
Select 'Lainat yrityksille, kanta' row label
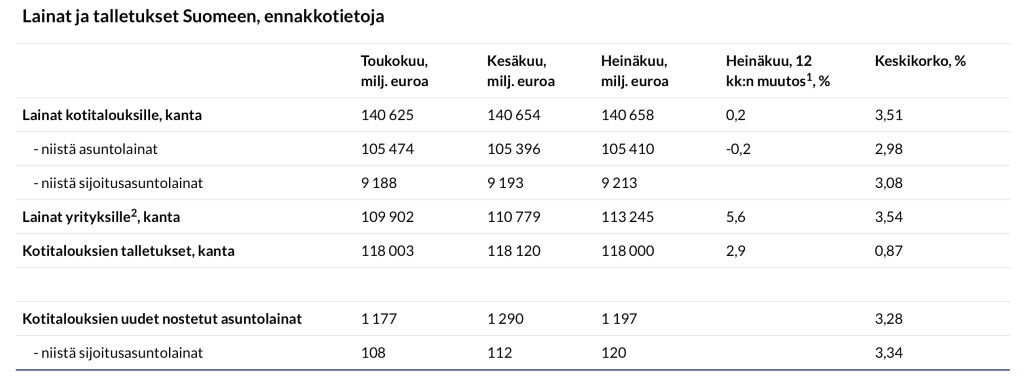pyautogui.click(x=101, y=217)
